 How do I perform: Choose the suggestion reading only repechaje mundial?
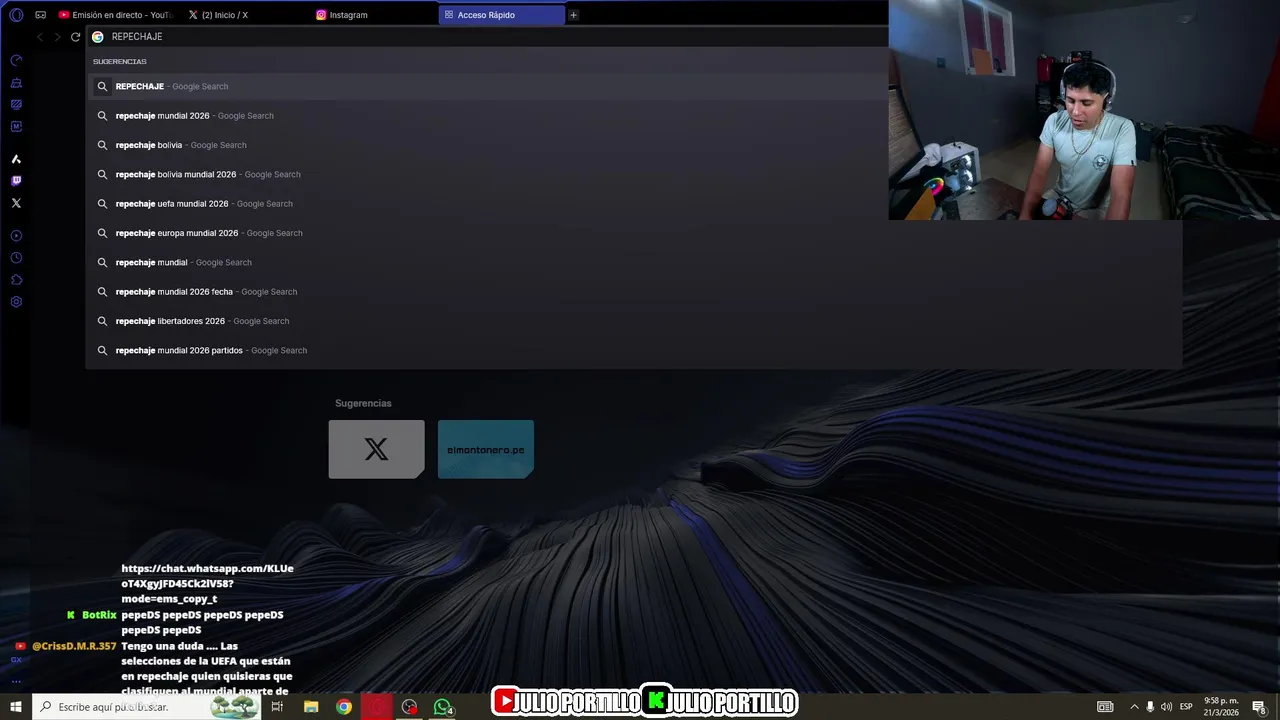tap(633, 262)
